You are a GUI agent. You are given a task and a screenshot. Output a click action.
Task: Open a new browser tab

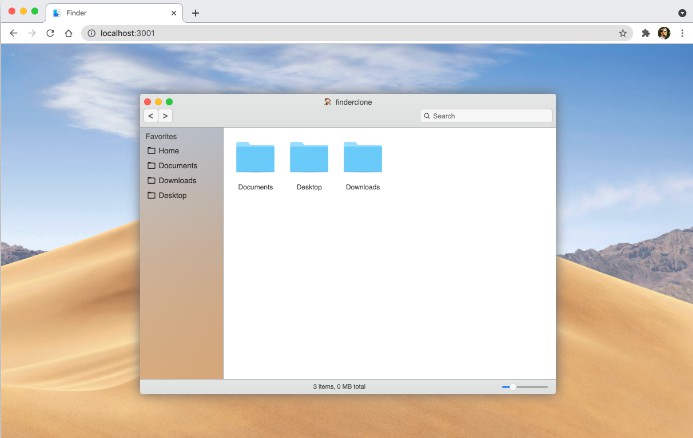click(x=196, y=13)
